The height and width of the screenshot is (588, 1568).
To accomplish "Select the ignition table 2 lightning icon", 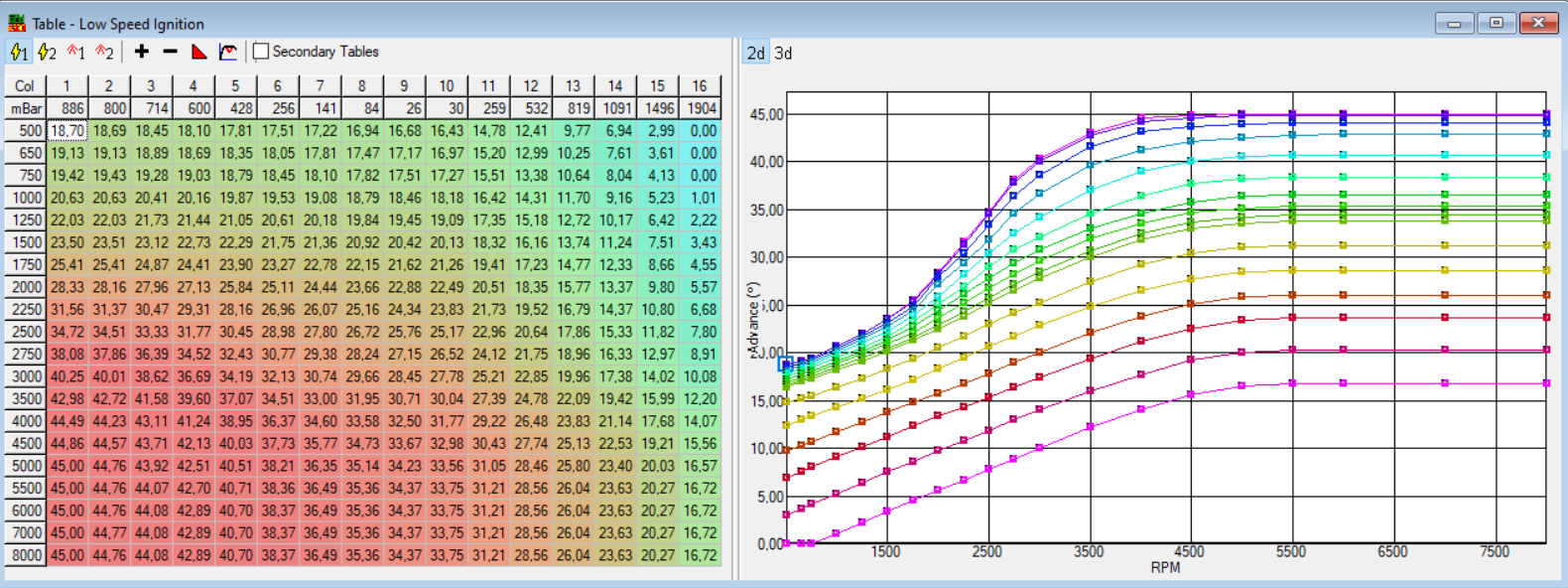I will coord(47,52).
